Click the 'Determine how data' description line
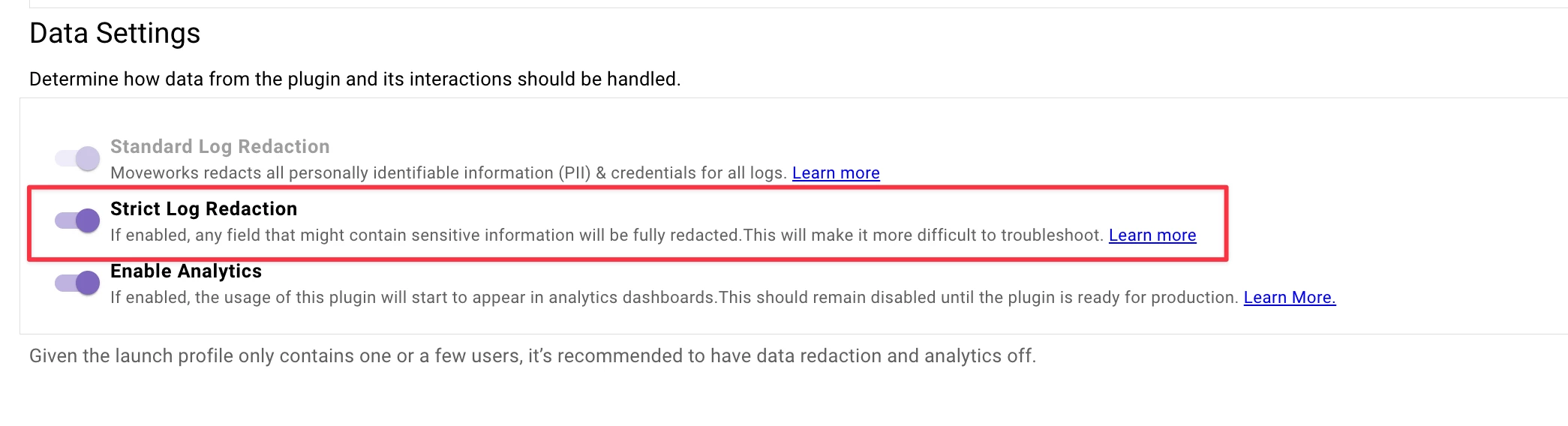Screen dimensions: 1568x426 coord(355,79)
